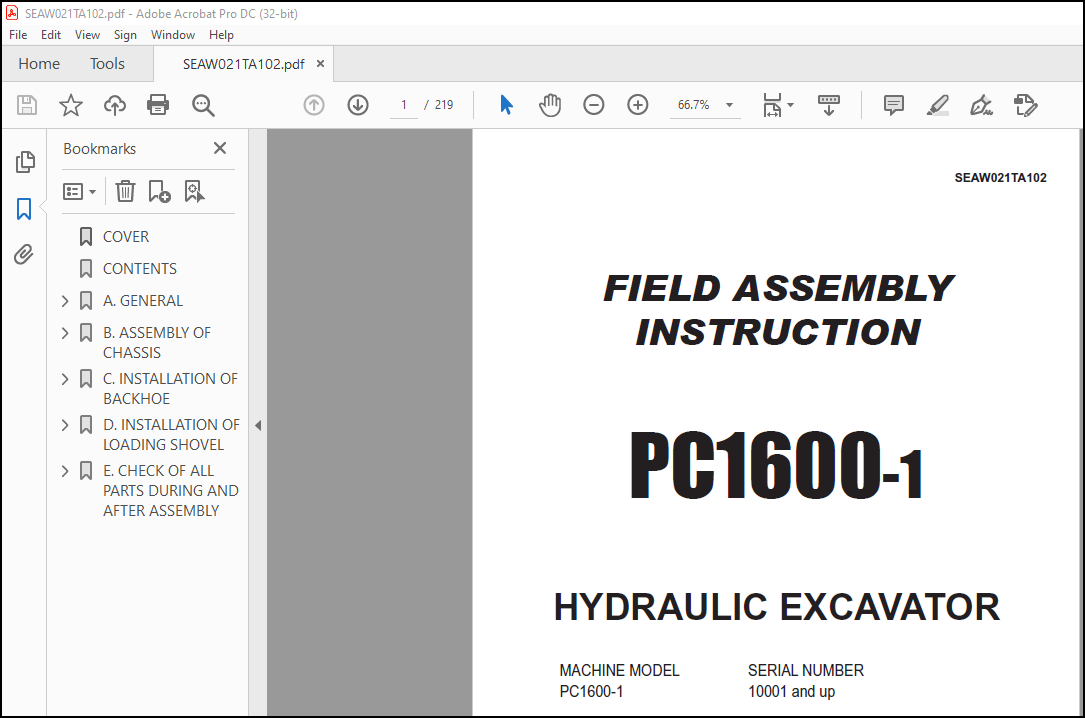Image resolution: width=1085 pixels, height=718 pixels.
Task: Click the 66.7% zoom value field
Action: 694,105
